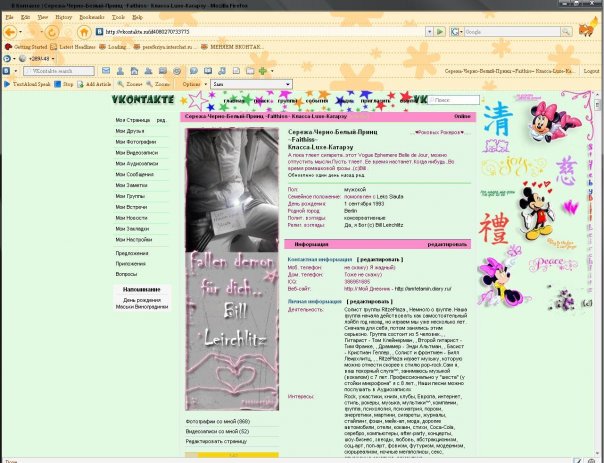Click the VKontakte toolbar speech bubble icon
Image resolution: width=604 pixels, height=463 pixels.
(x=194, y=70)
